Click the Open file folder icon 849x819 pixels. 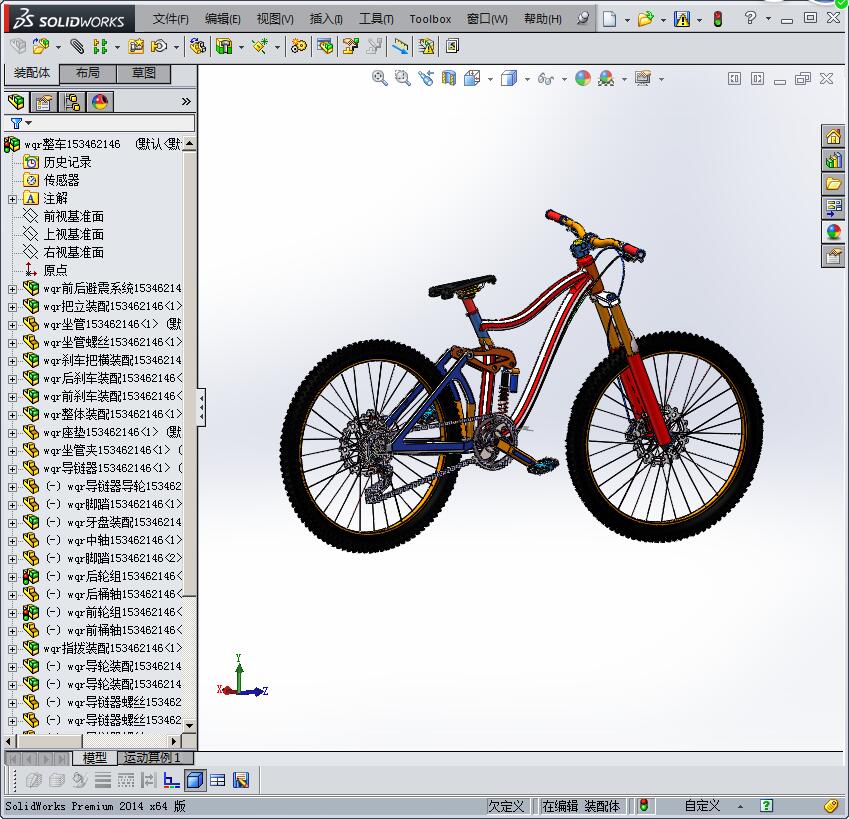[645, 19]
